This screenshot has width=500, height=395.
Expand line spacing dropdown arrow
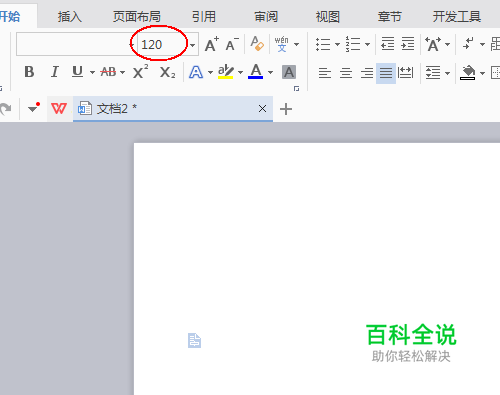(448, 73)
